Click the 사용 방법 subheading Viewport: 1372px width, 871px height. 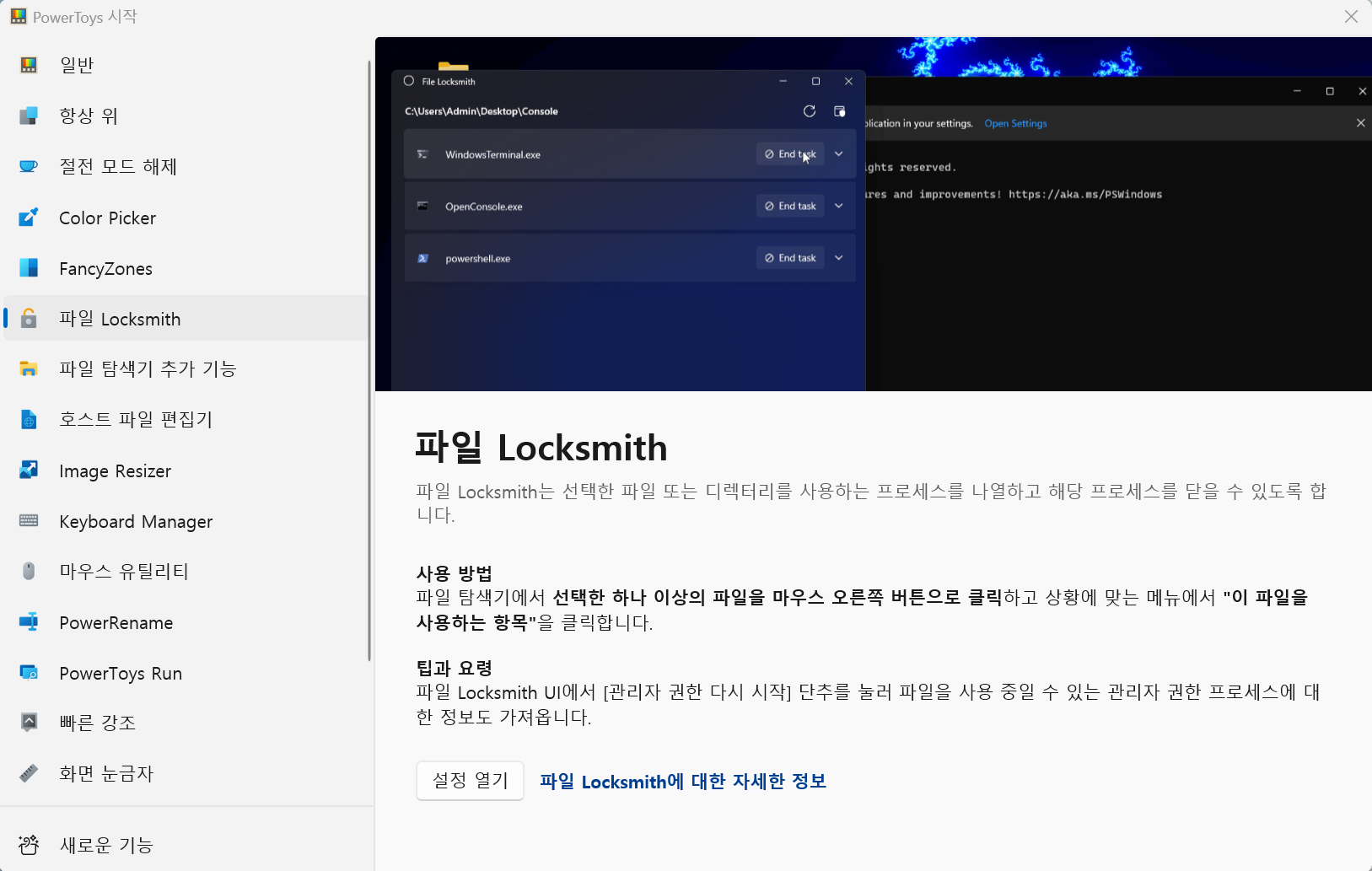(455, 573)
